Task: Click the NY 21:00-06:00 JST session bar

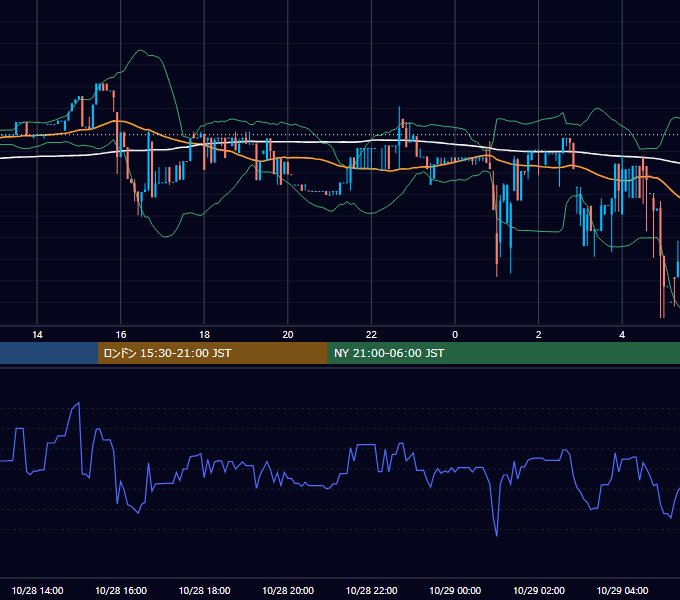Action: (x=503, y=353)
